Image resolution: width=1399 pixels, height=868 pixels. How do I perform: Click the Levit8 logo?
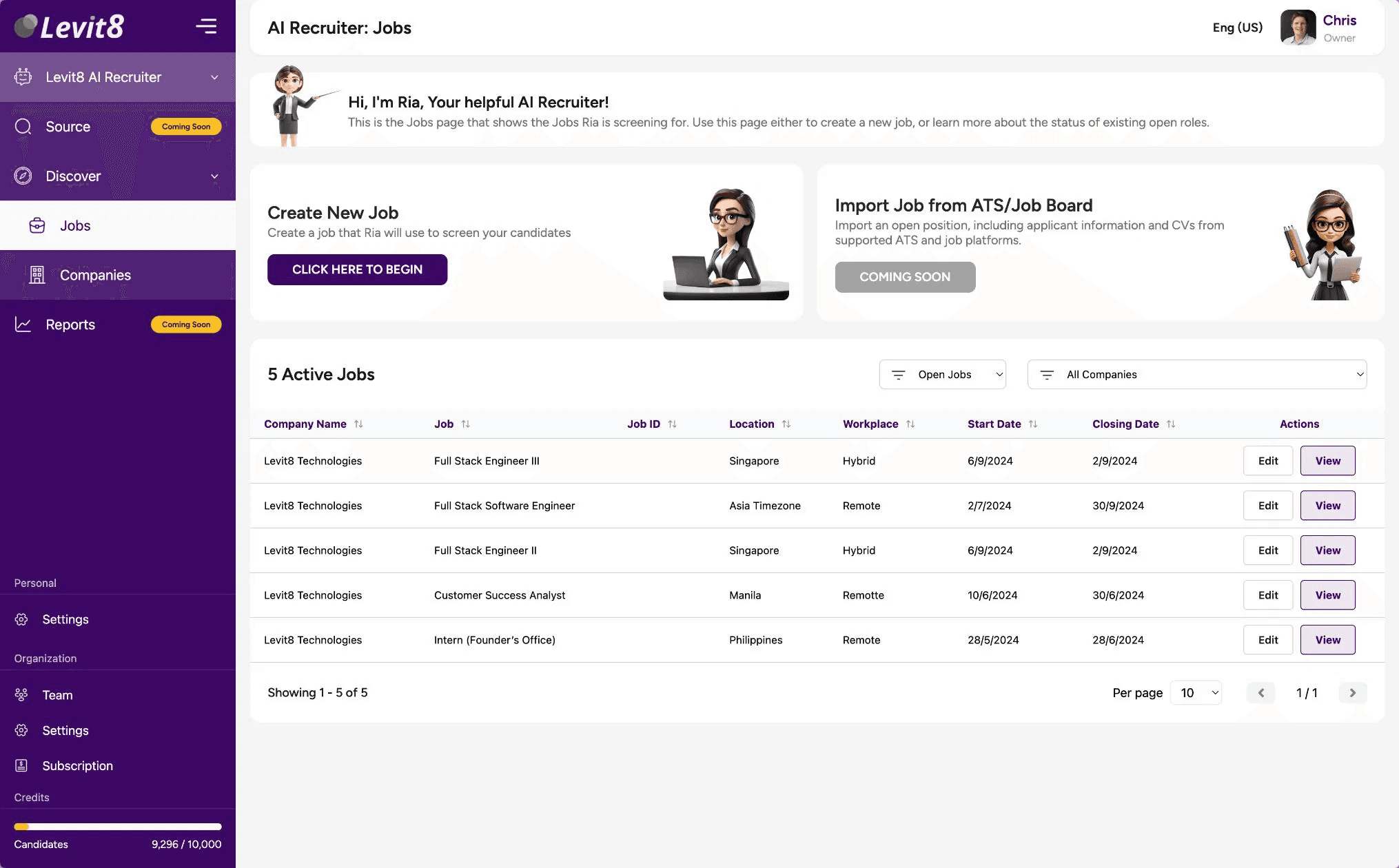pyautogui.click(x=69, y=26)
